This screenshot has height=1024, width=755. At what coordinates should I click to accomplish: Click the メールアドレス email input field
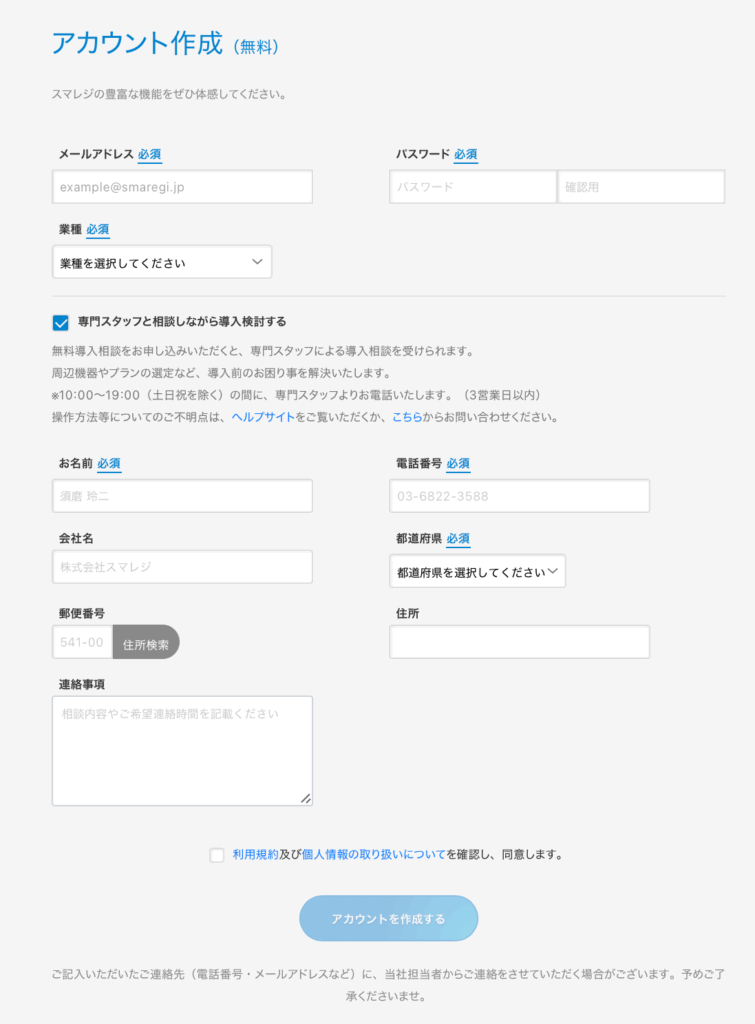(182, 187)
